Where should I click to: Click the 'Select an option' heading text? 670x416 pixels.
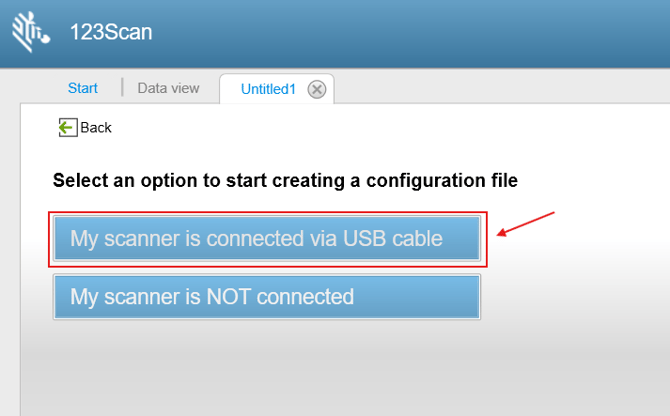[x=285, y=181]
